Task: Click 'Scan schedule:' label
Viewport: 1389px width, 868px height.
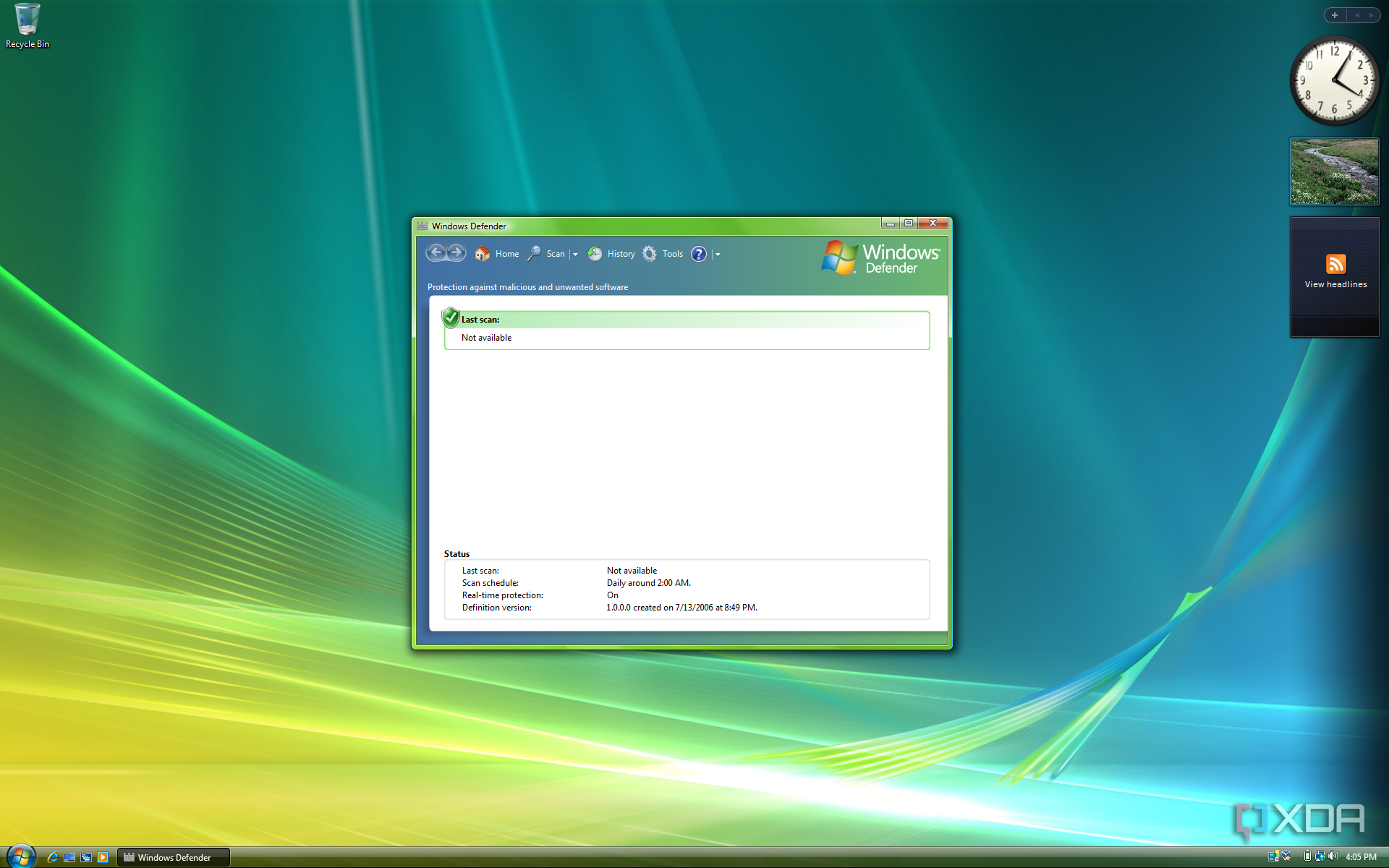Action: (490, 583)
